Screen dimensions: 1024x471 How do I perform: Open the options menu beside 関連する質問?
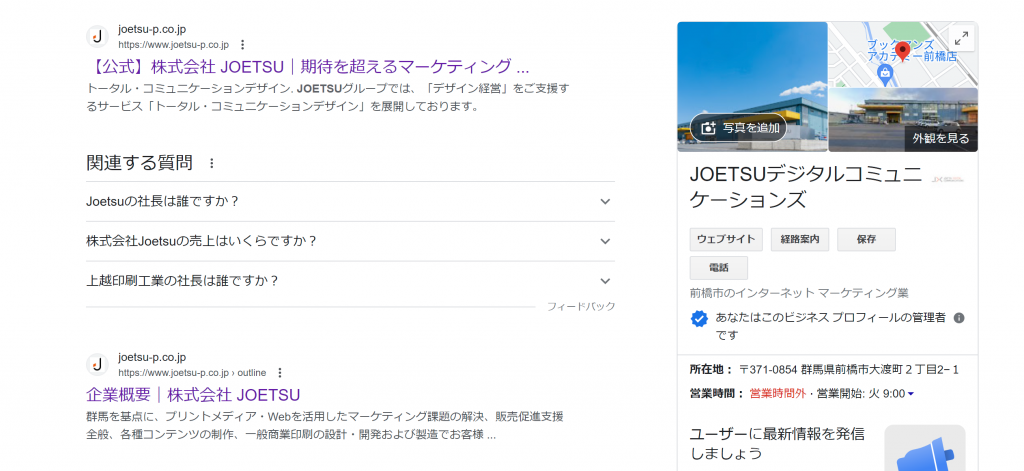click(x=211, y=163)
